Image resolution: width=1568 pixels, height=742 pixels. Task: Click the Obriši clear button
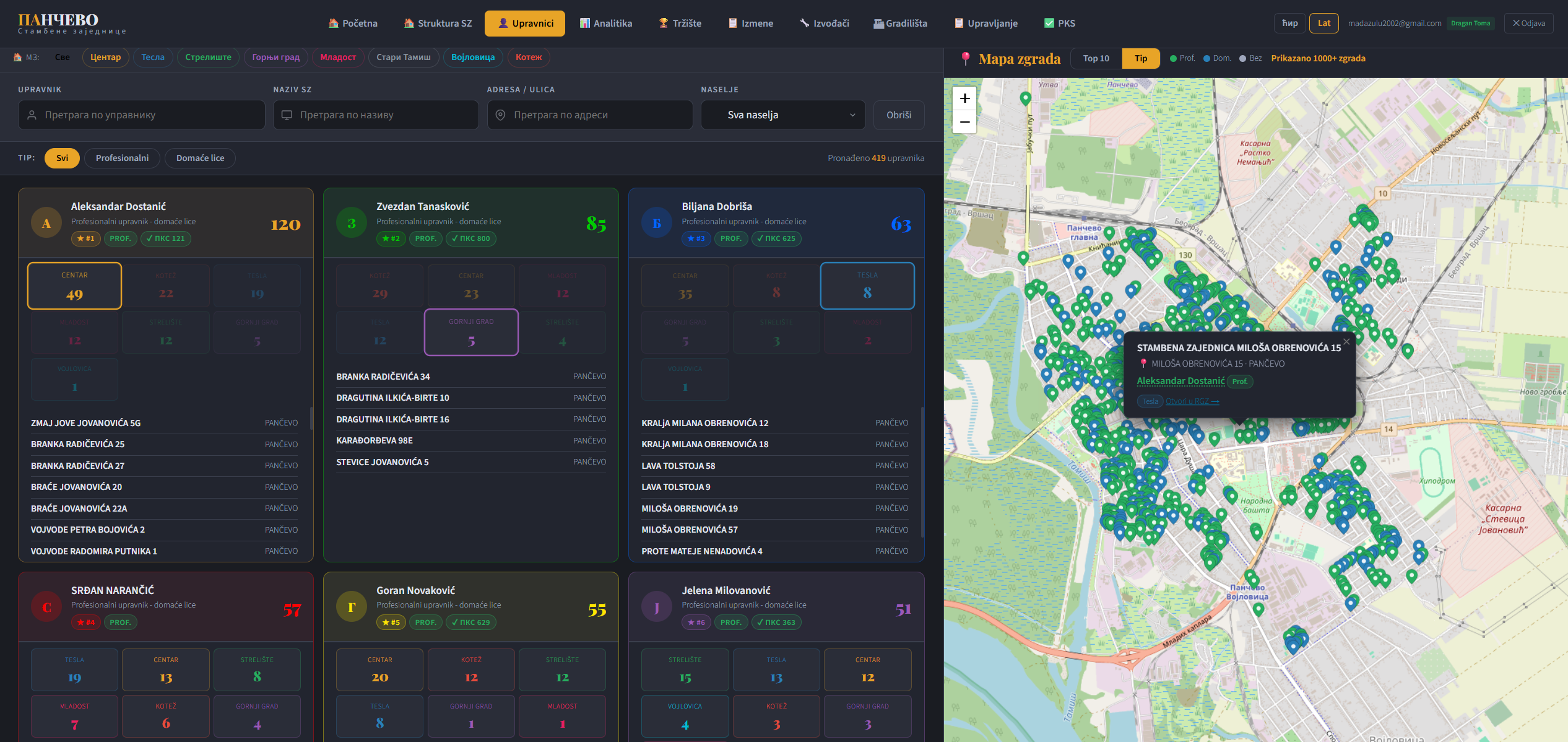899,115
